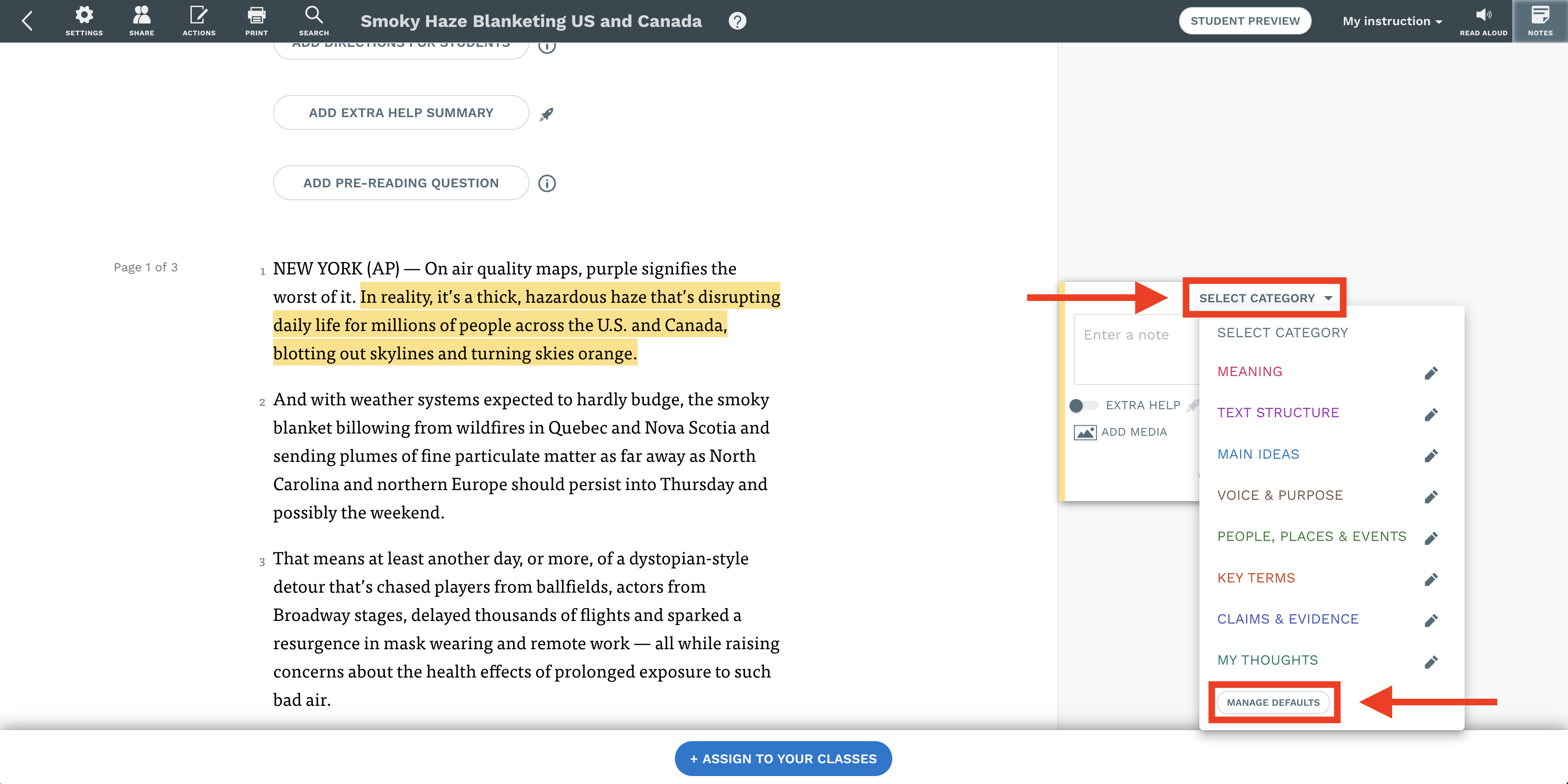Edit People, Places & Events pencil
The height and width of the screenshot is (784, 1568).
[1431, 538]
